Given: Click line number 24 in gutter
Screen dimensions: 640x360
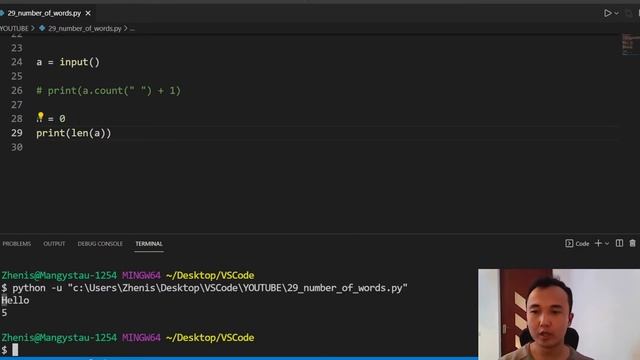Looking at the screenshot, I should point(17,62).
